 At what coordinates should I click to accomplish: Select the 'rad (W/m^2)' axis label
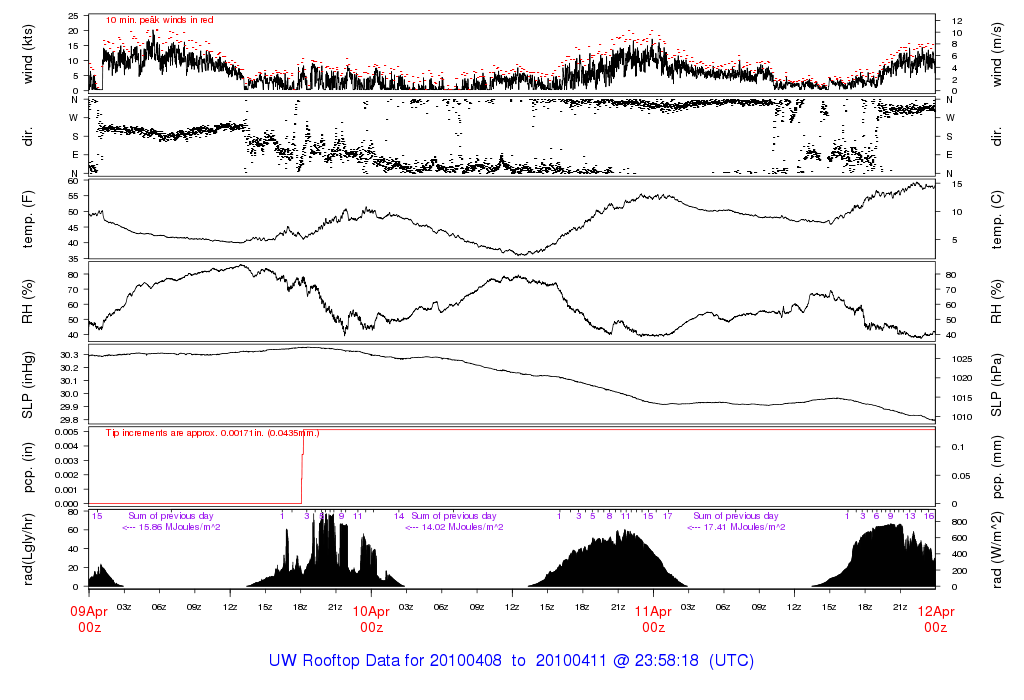click(997, 550)
